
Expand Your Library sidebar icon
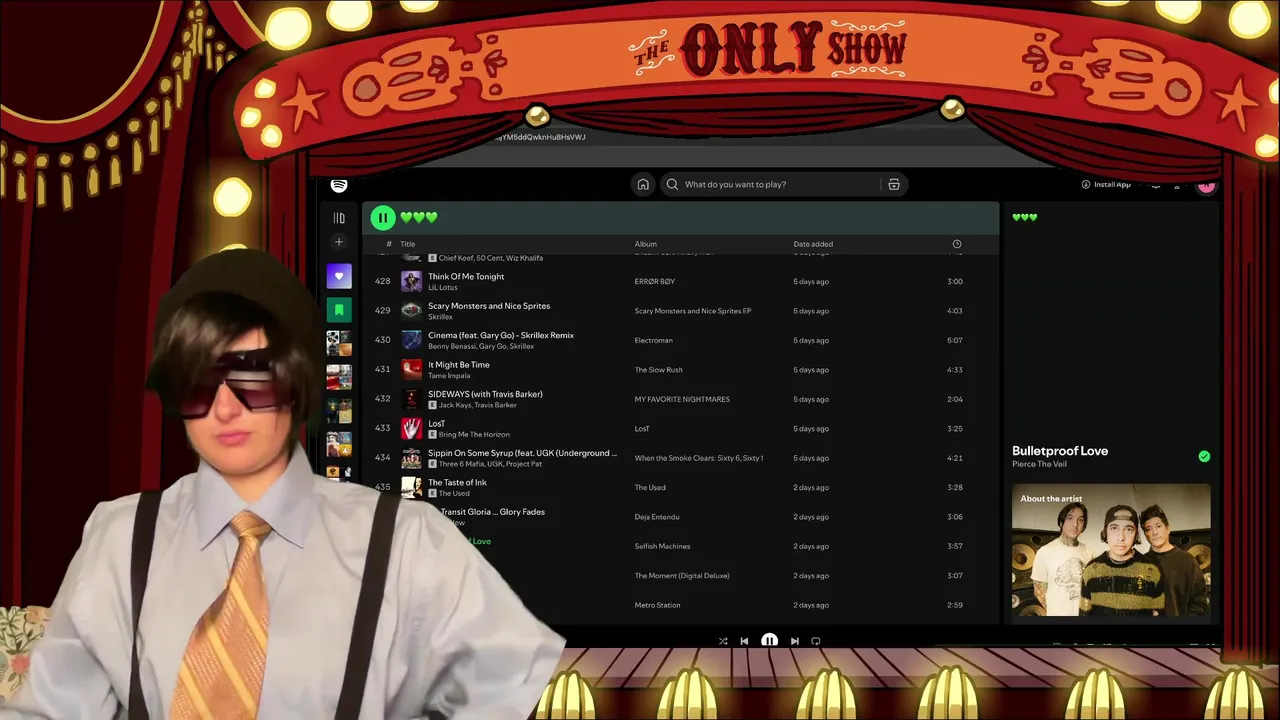(x=339, y=218)
